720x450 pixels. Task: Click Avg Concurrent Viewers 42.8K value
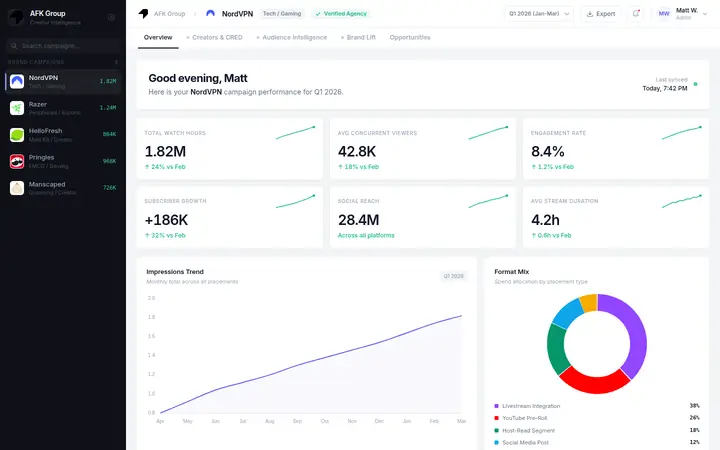coord(357,152)
